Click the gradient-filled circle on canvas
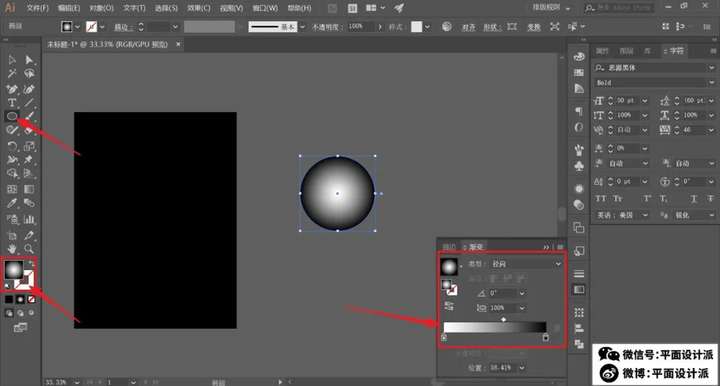The image size is (720, 386). [338, 193]
